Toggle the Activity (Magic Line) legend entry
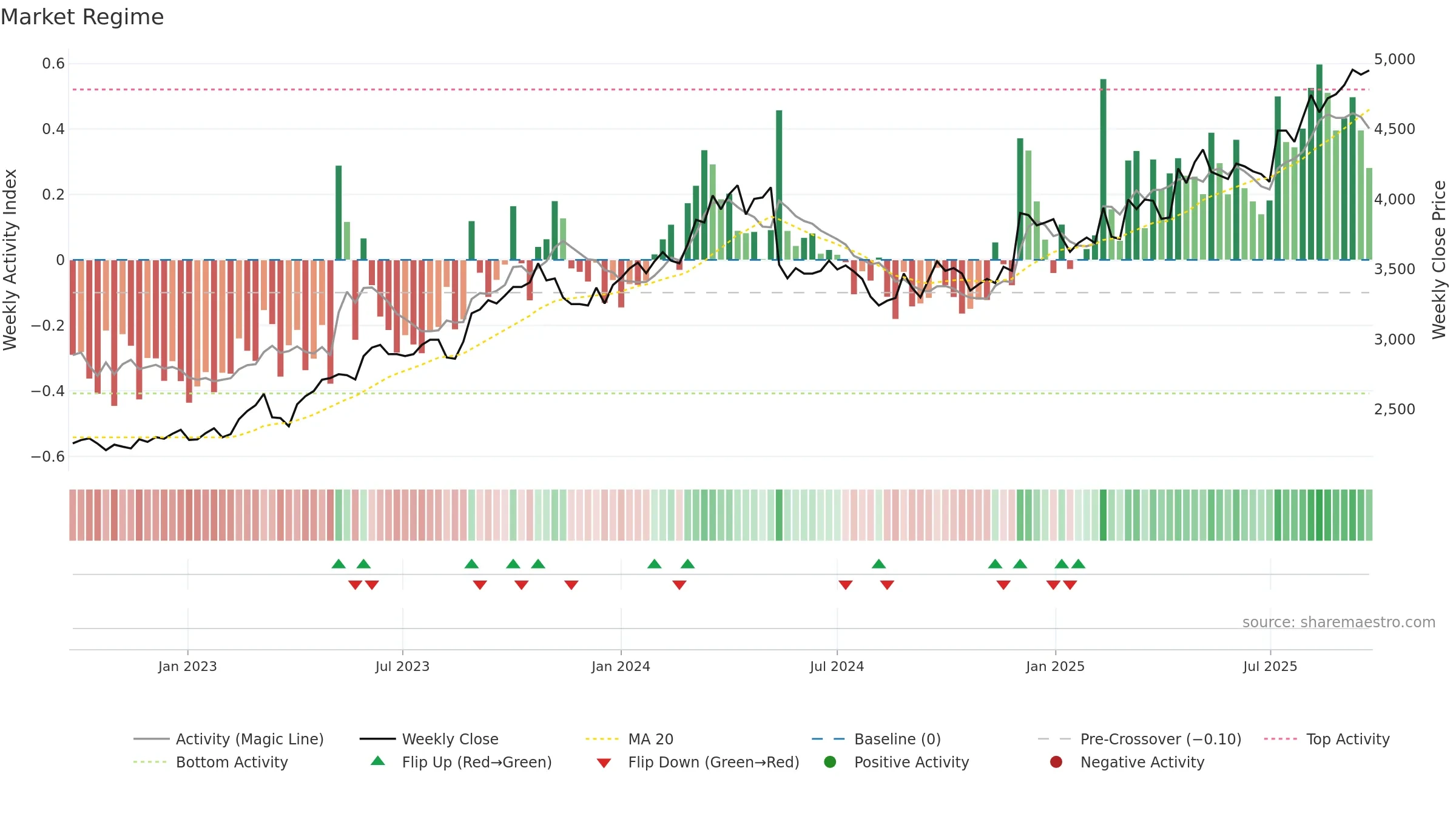 coord(229,739)
